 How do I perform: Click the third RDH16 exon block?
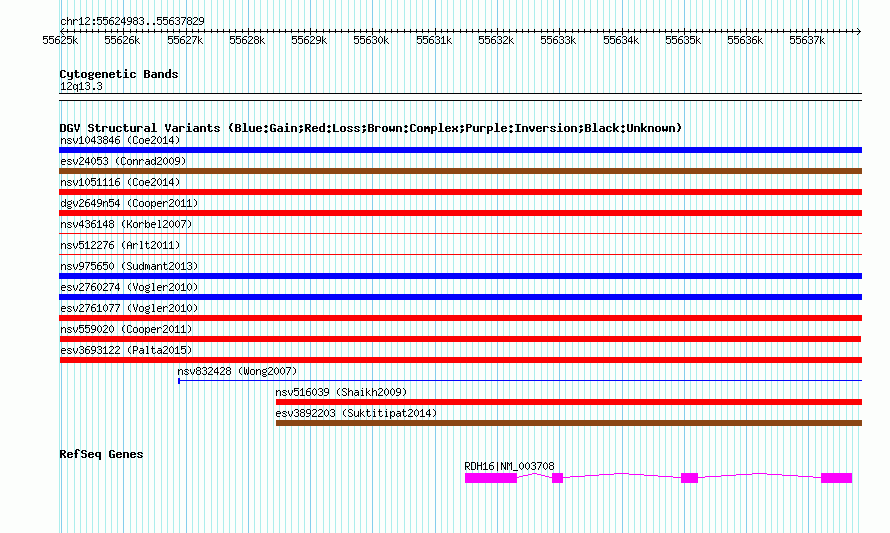pos(689,478)
